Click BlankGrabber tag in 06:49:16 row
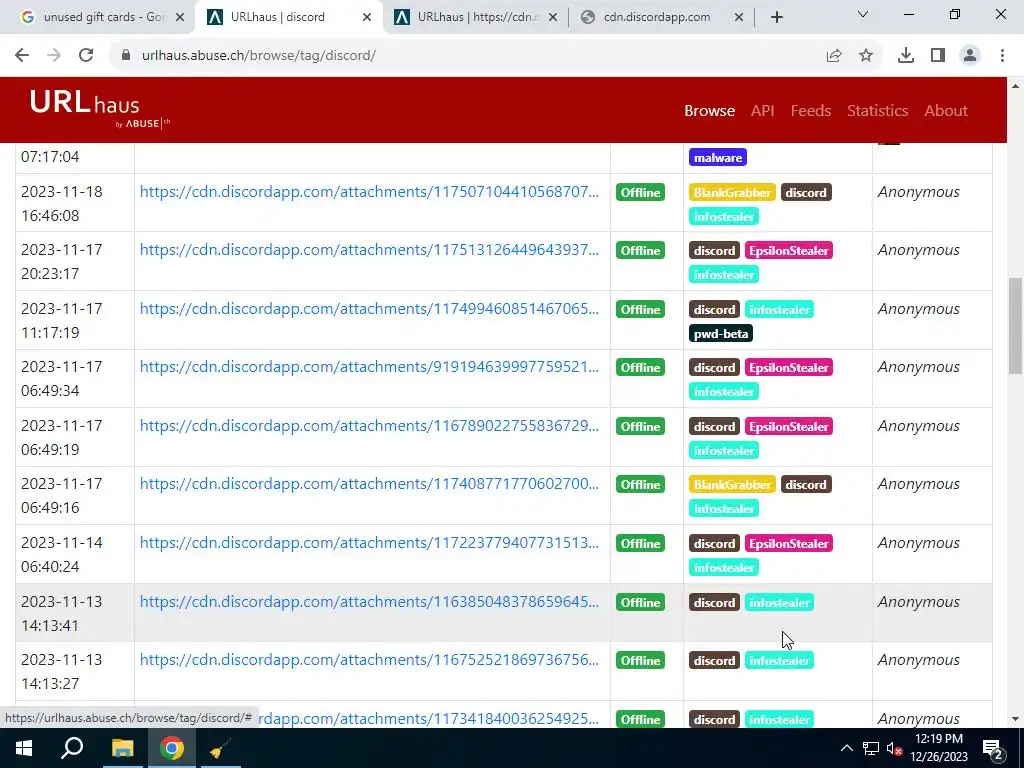The image size is (1024, 768). tap(732, 484)
